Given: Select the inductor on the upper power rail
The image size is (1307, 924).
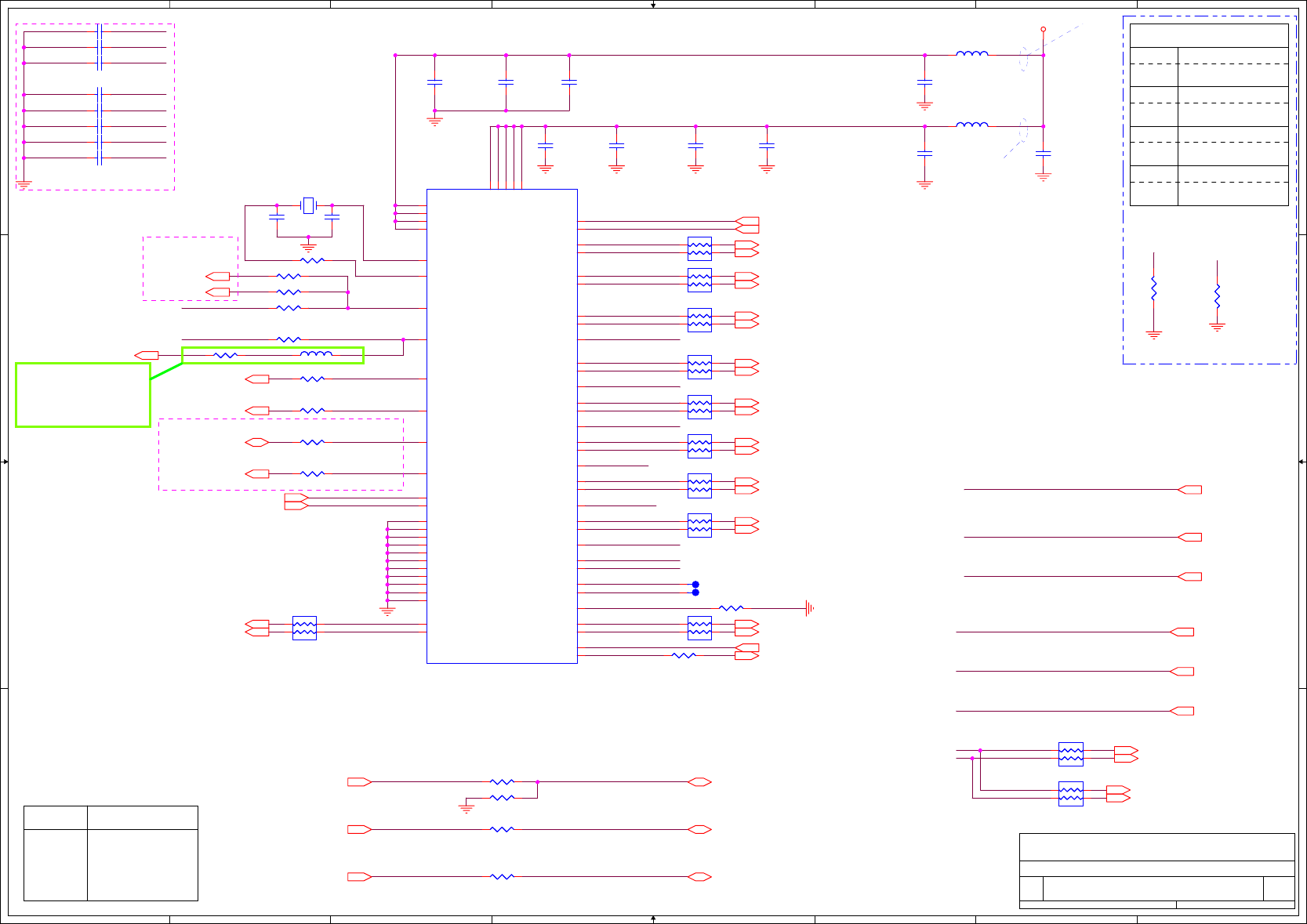Looking at the screenshot, I should click(972, 53).
